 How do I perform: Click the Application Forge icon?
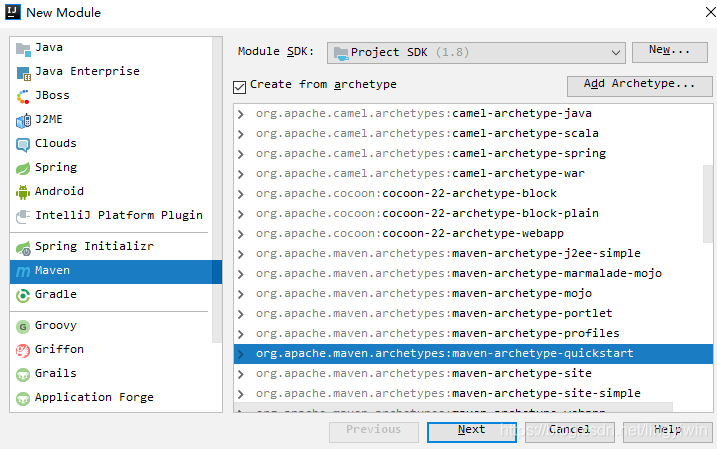(23, 399)
